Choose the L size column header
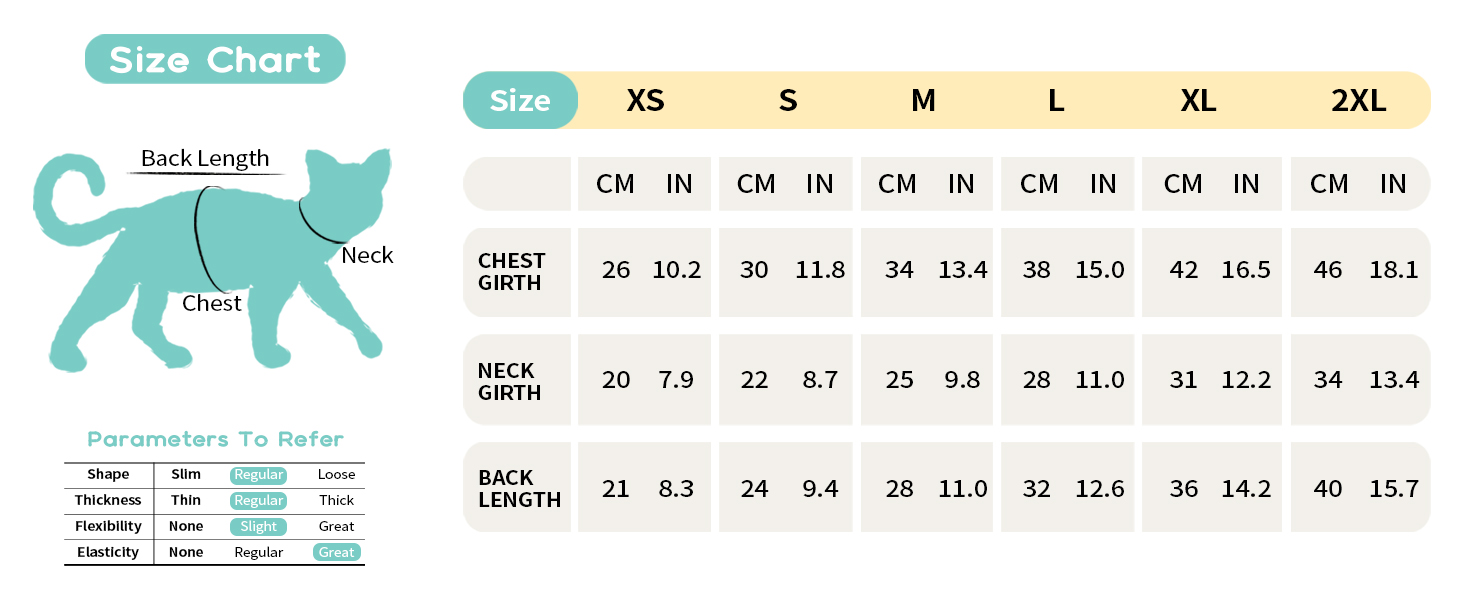The width and height of the screenshot is (1464, 600). point(1056,101)
